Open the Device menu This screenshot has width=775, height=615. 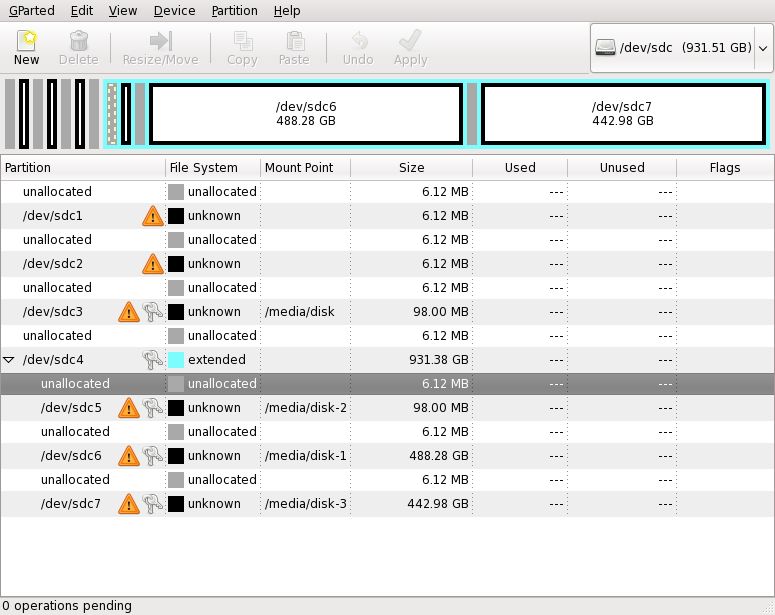pyautogui.click(x=174, y=11)
